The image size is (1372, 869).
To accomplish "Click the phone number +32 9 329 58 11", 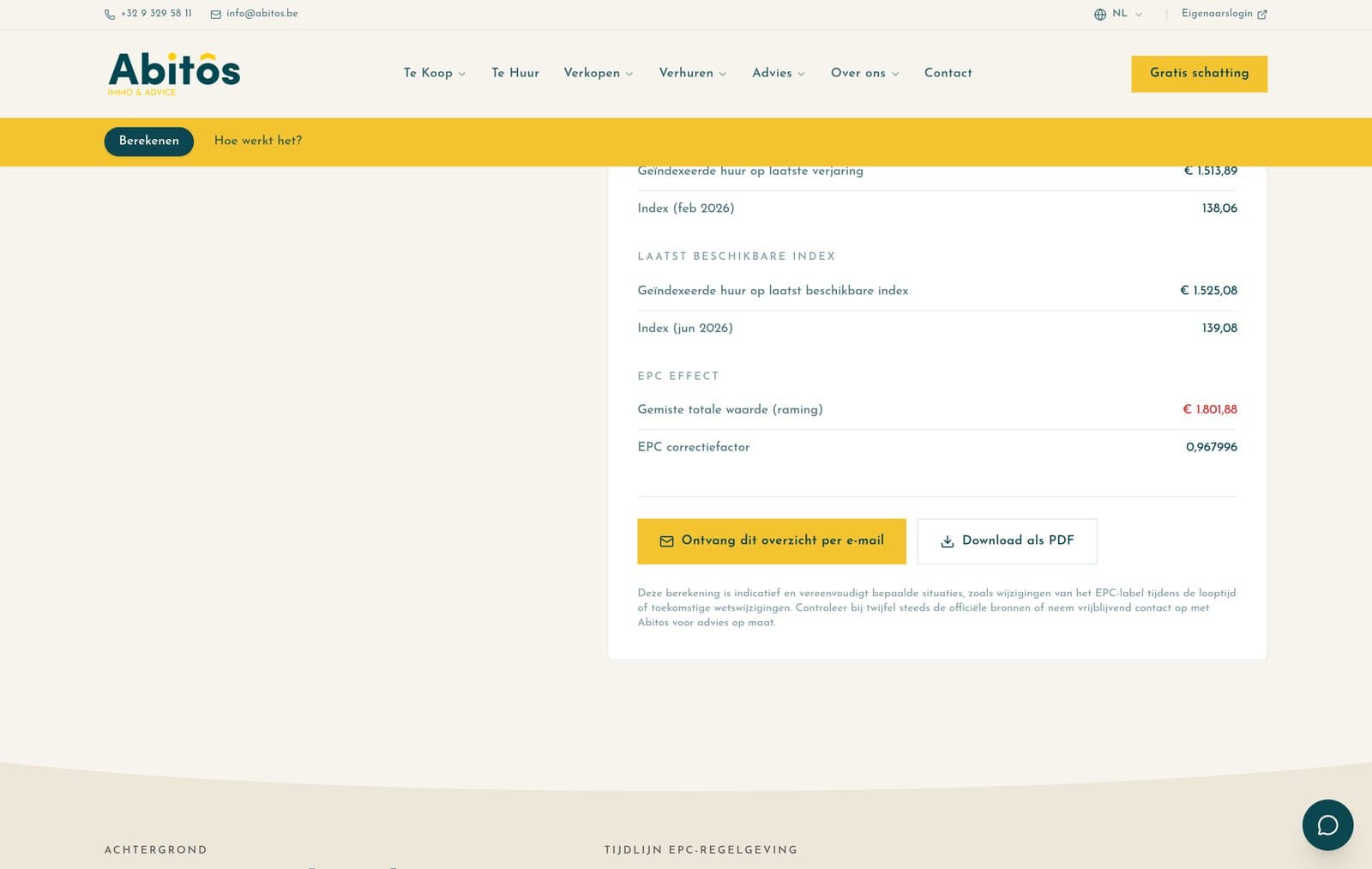I will click(x=156, y=14).
